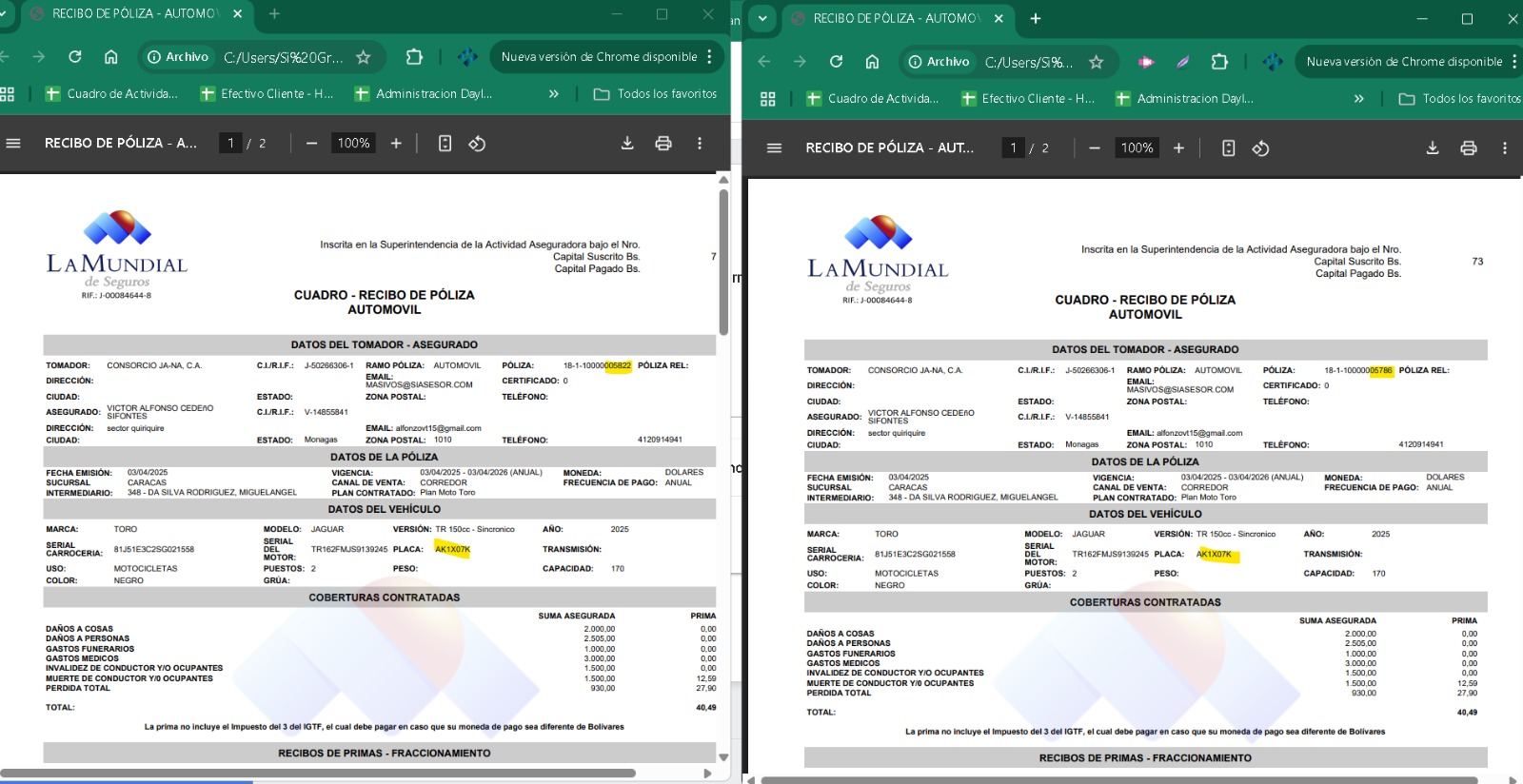Zoom in on the right PDF document
Screen dimensions: 1523x784
coord(1178,148)
